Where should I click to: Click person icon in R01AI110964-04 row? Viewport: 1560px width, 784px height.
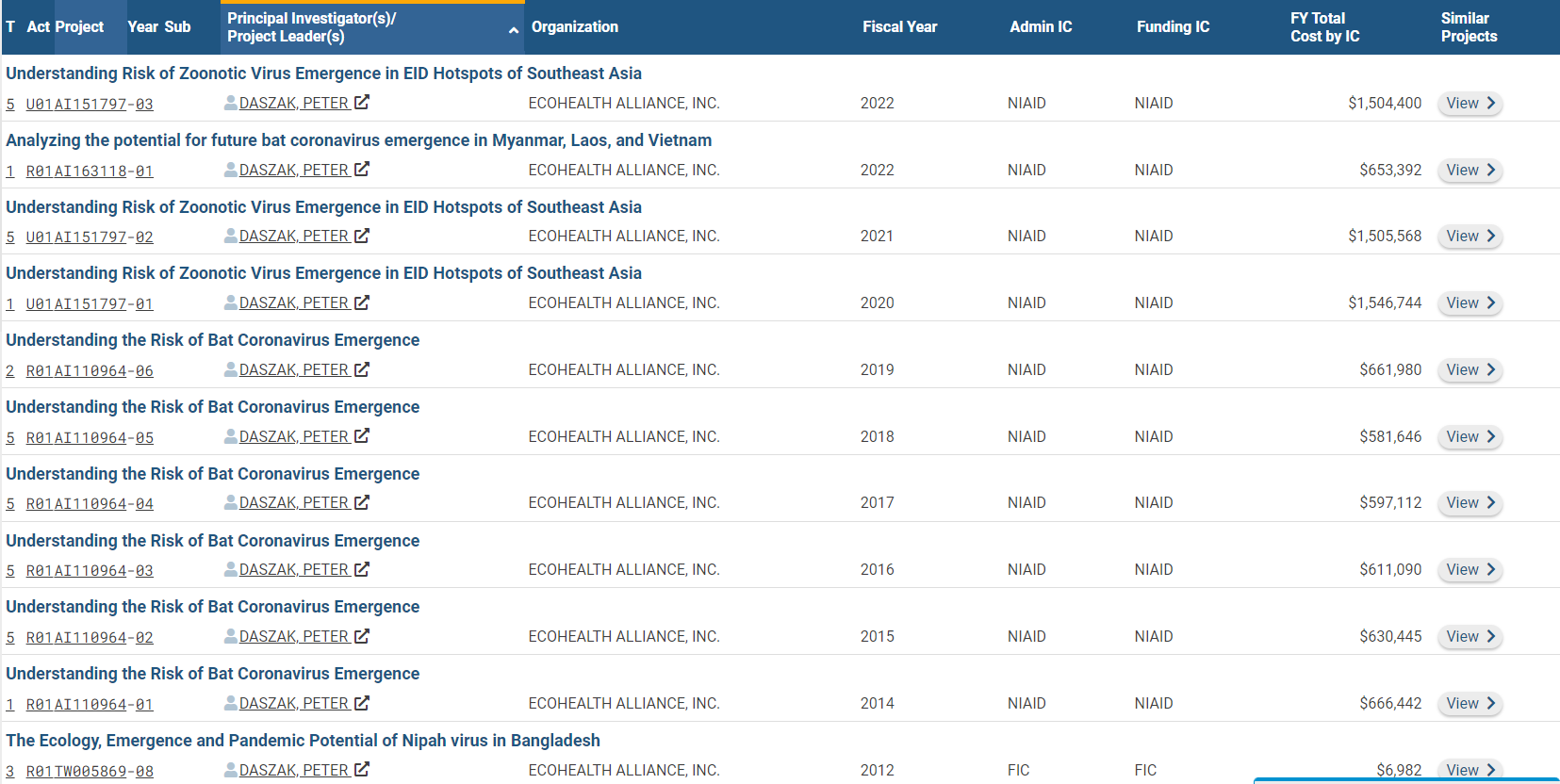231,502
